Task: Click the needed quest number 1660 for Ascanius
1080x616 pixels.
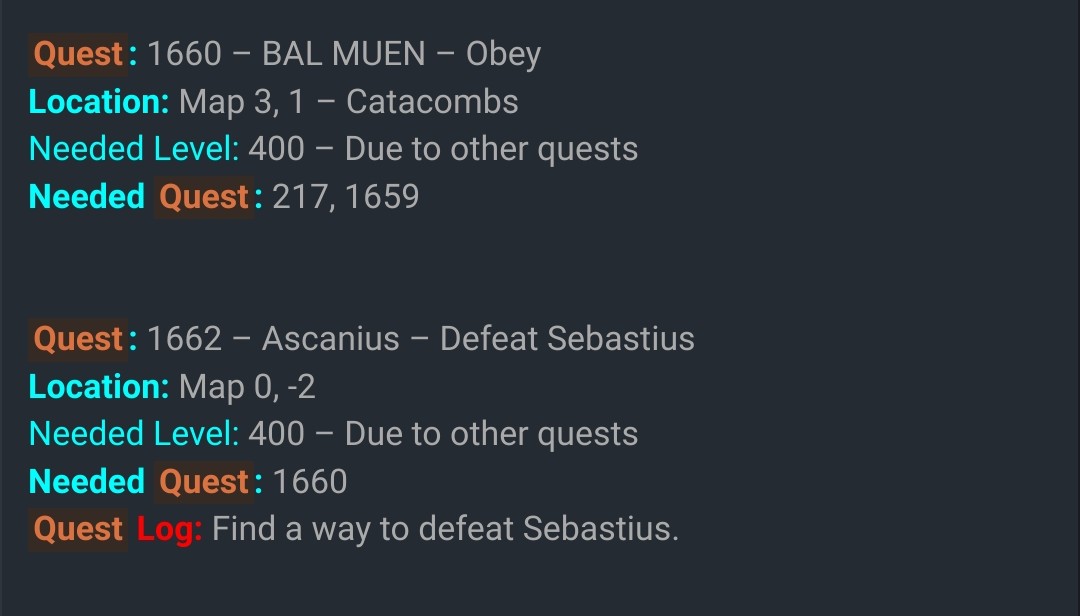Action: point(310,482)
